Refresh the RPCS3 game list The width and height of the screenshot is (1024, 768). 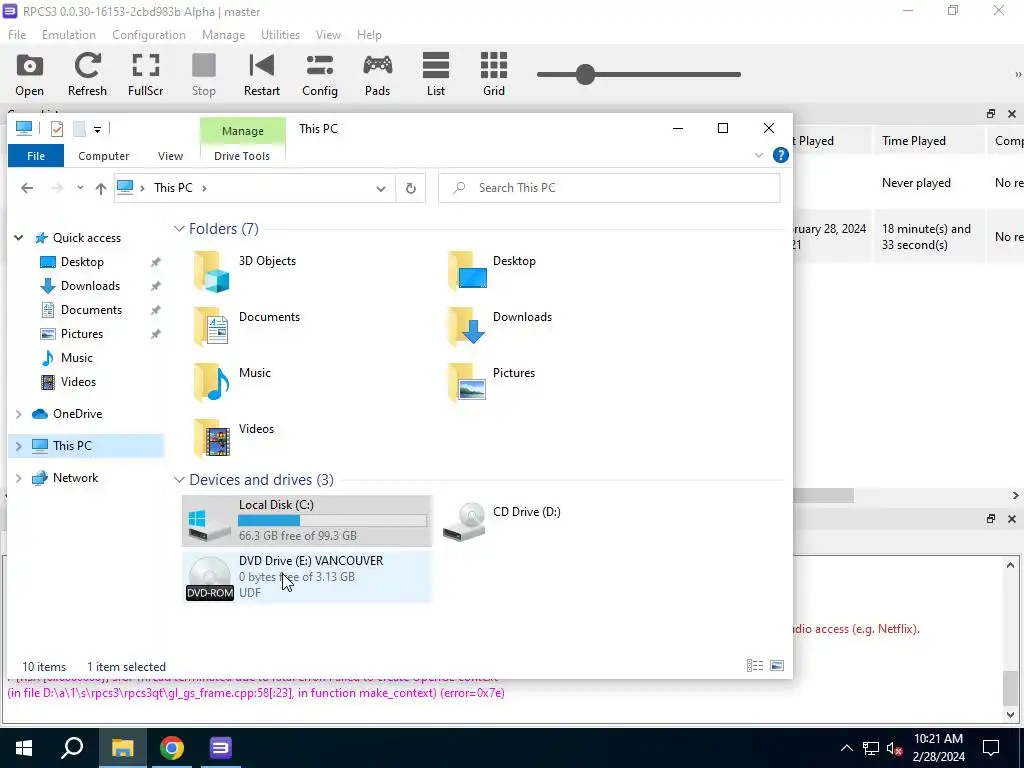pos(87,75)
